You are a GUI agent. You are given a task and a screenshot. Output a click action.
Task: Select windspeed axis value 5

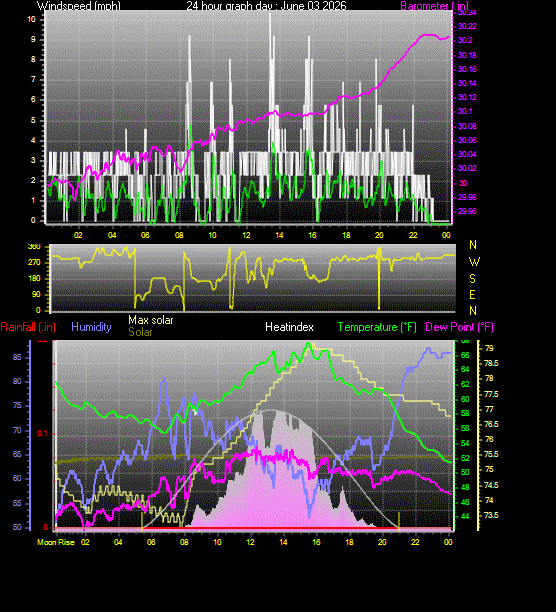click(x=34, y=120)
